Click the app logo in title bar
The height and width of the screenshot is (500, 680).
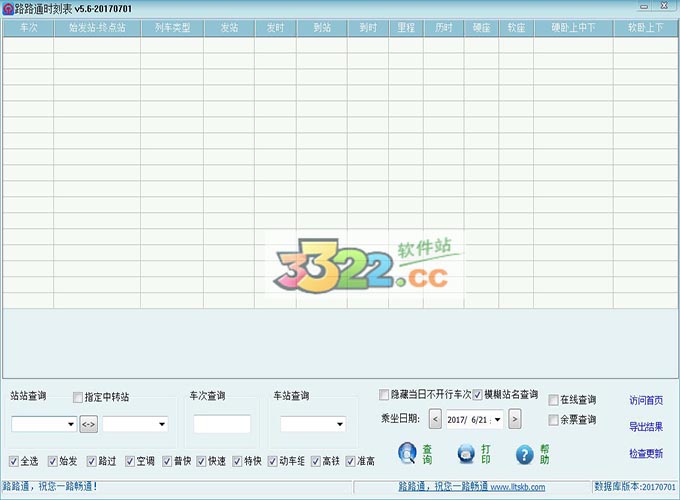[x=8, y=9]
